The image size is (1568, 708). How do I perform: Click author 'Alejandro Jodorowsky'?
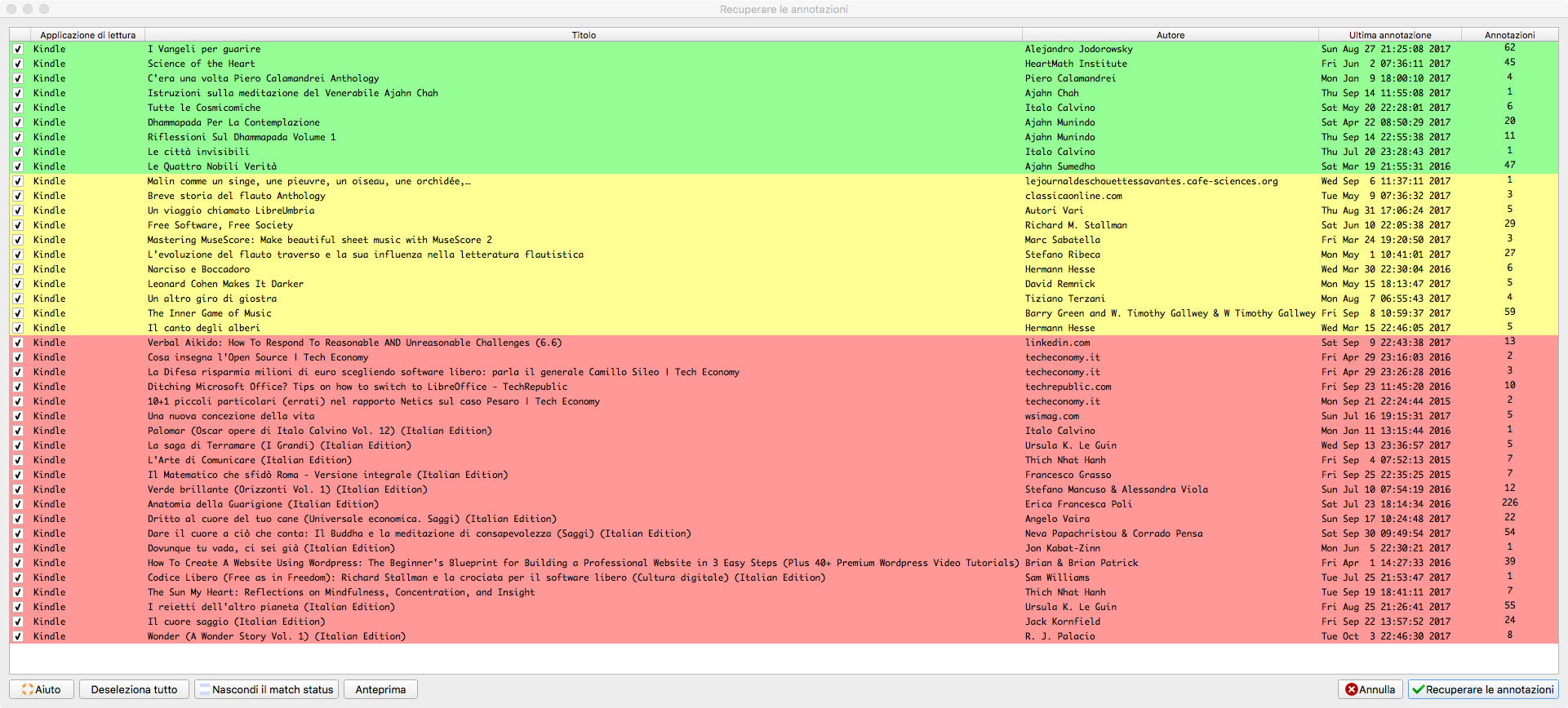[1079, 49]
